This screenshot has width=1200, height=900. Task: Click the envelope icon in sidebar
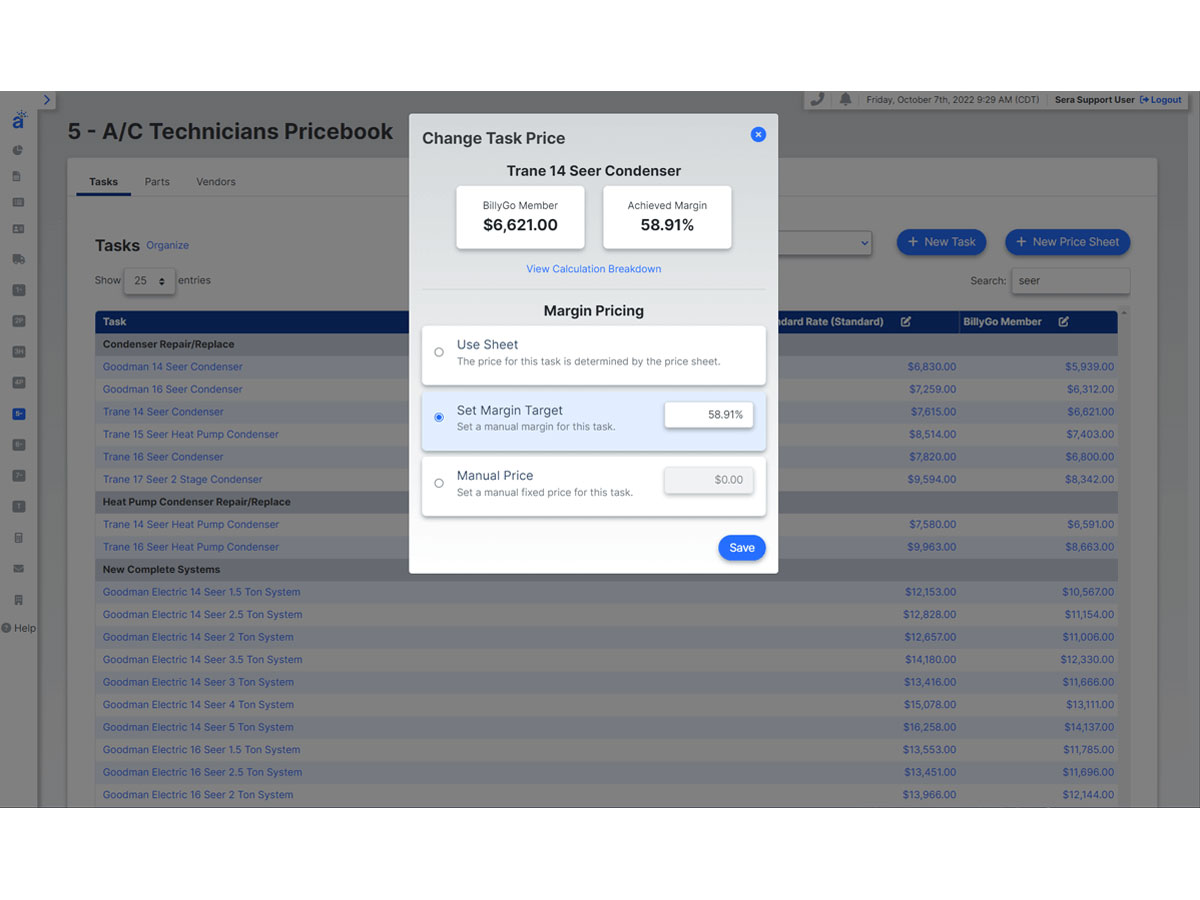(18, 569)
